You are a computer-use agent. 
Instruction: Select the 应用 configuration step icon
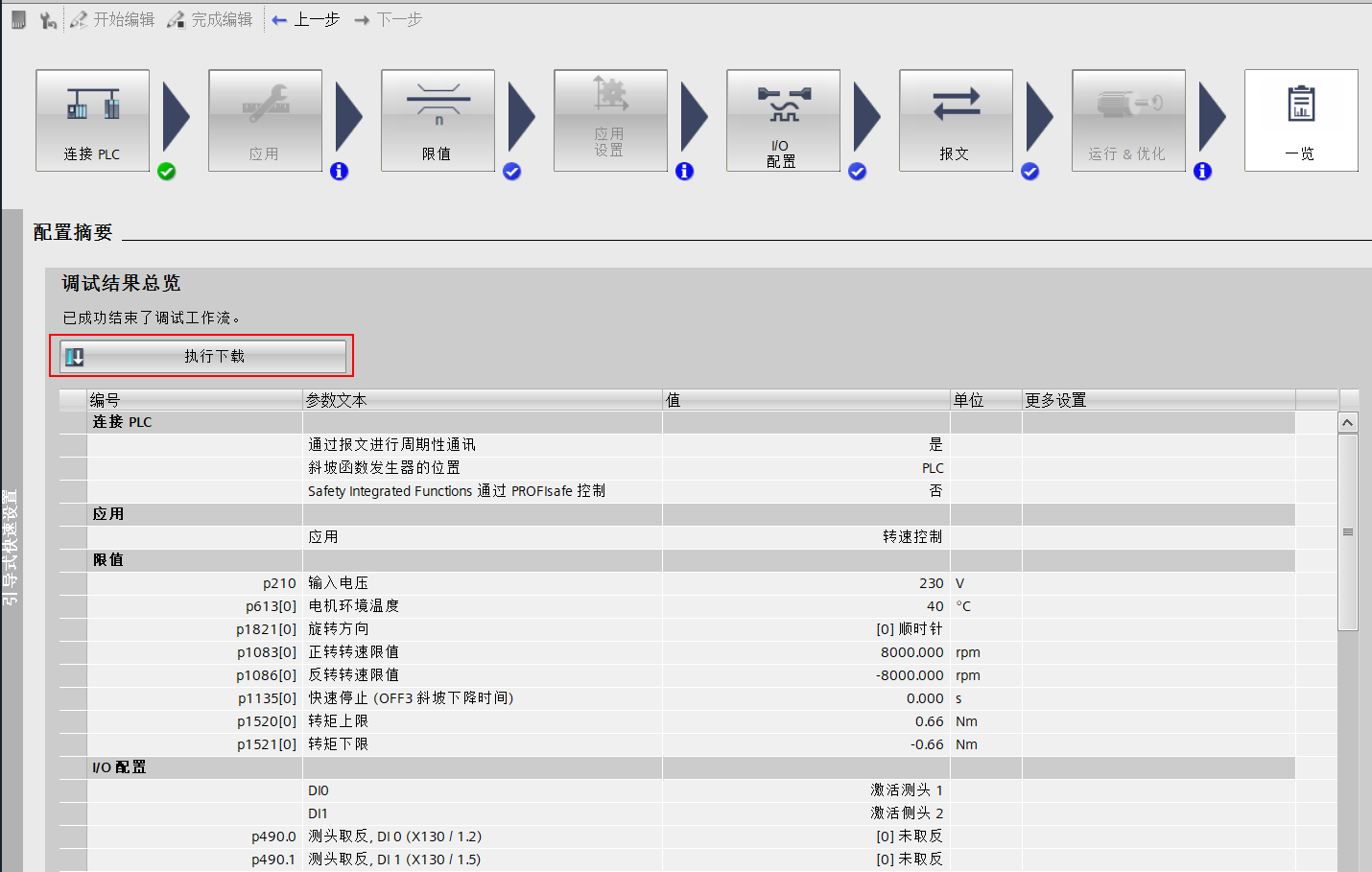(x=265, y=120)
